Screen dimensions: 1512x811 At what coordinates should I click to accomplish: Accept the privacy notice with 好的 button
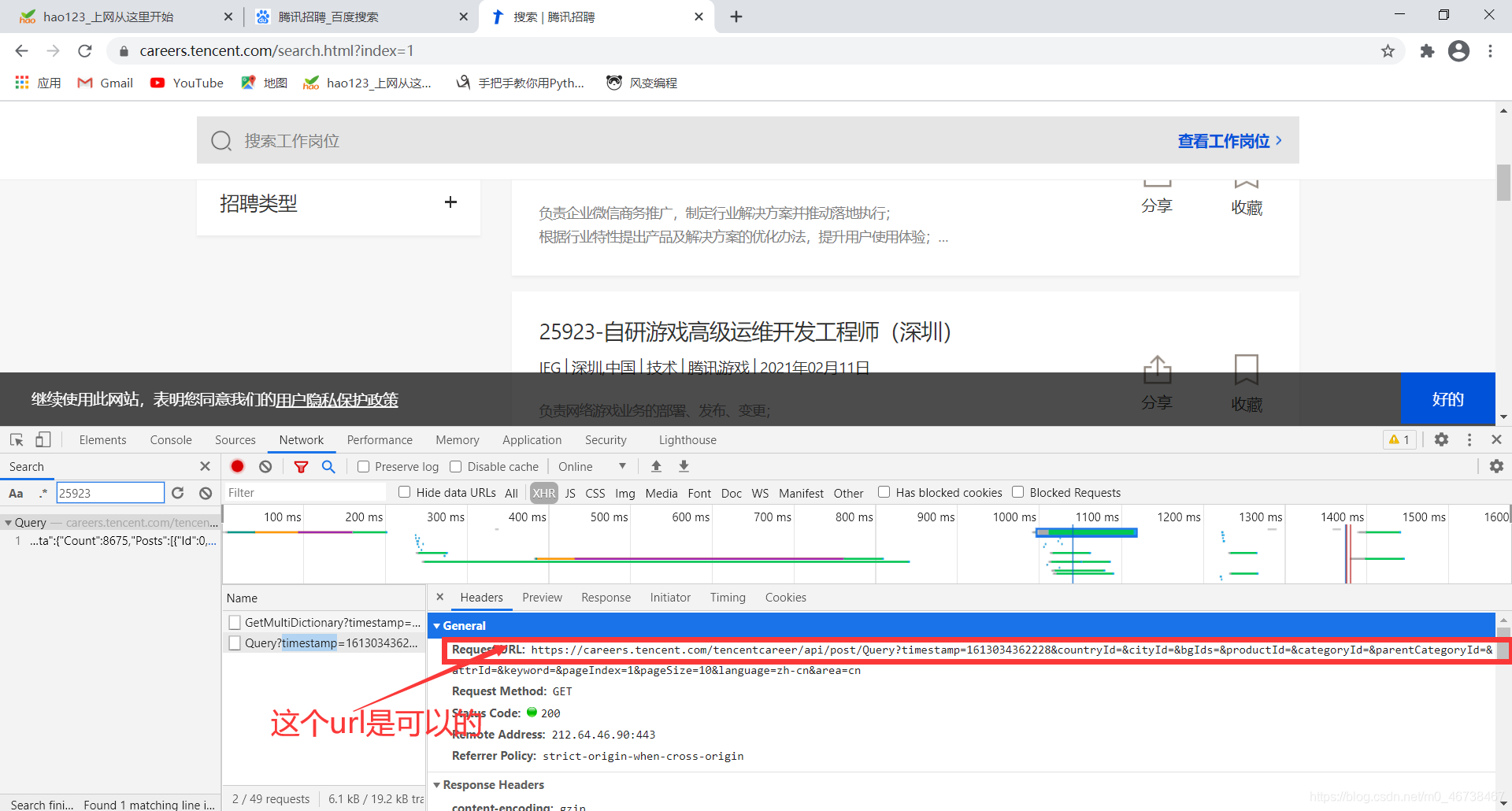(1447, 399)
